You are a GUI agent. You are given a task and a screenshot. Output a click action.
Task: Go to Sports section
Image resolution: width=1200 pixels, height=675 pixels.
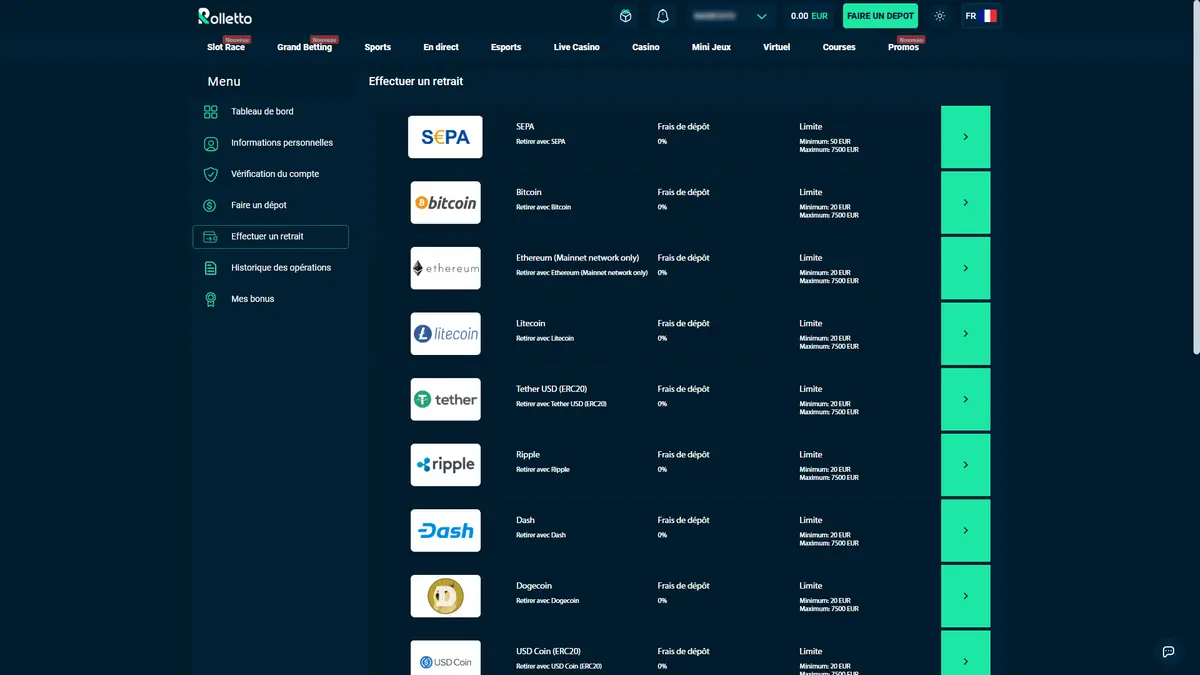tap(378, 47)
